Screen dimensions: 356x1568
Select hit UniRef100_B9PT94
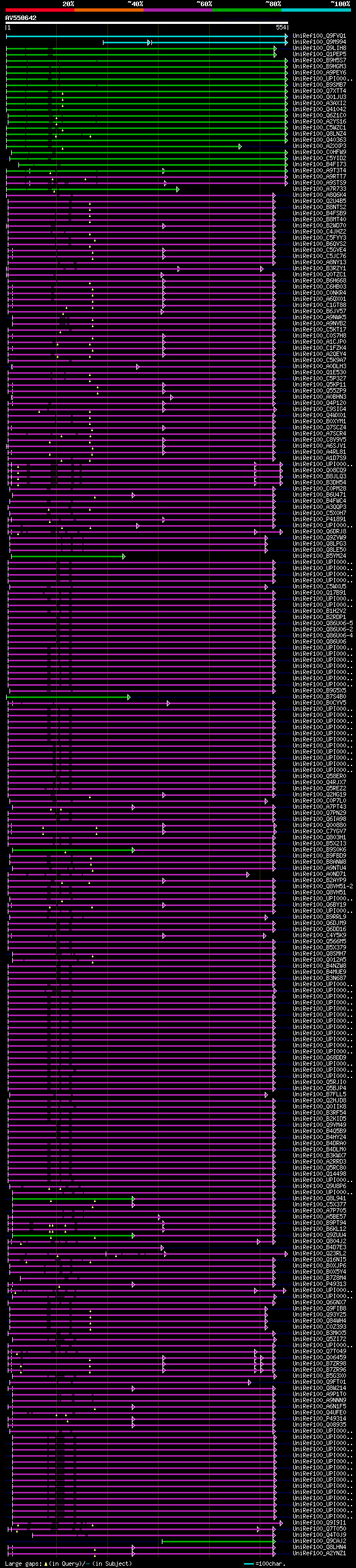click(319, 1223)
